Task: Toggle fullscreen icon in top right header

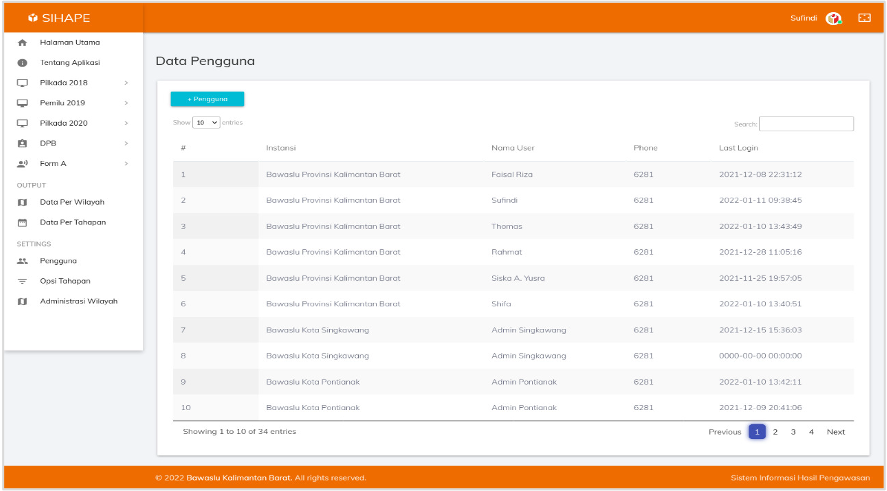Action: [864, 18]
